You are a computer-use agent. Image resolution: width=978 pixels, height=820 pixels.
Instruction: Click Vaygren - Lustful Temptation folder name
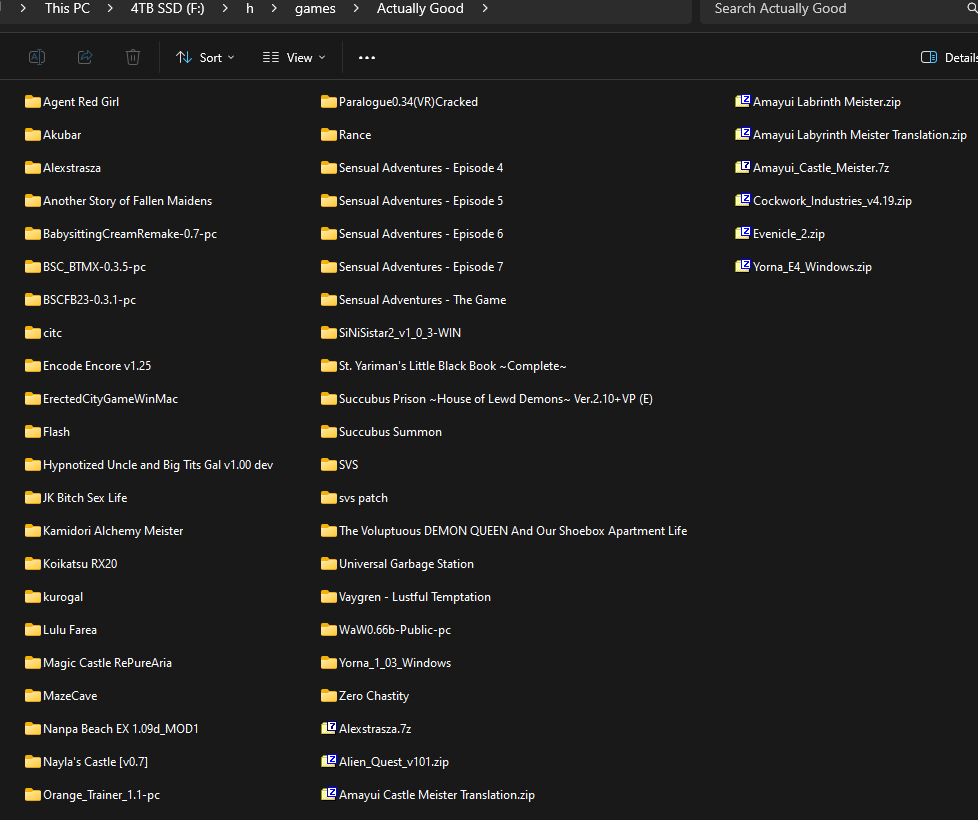415,597
